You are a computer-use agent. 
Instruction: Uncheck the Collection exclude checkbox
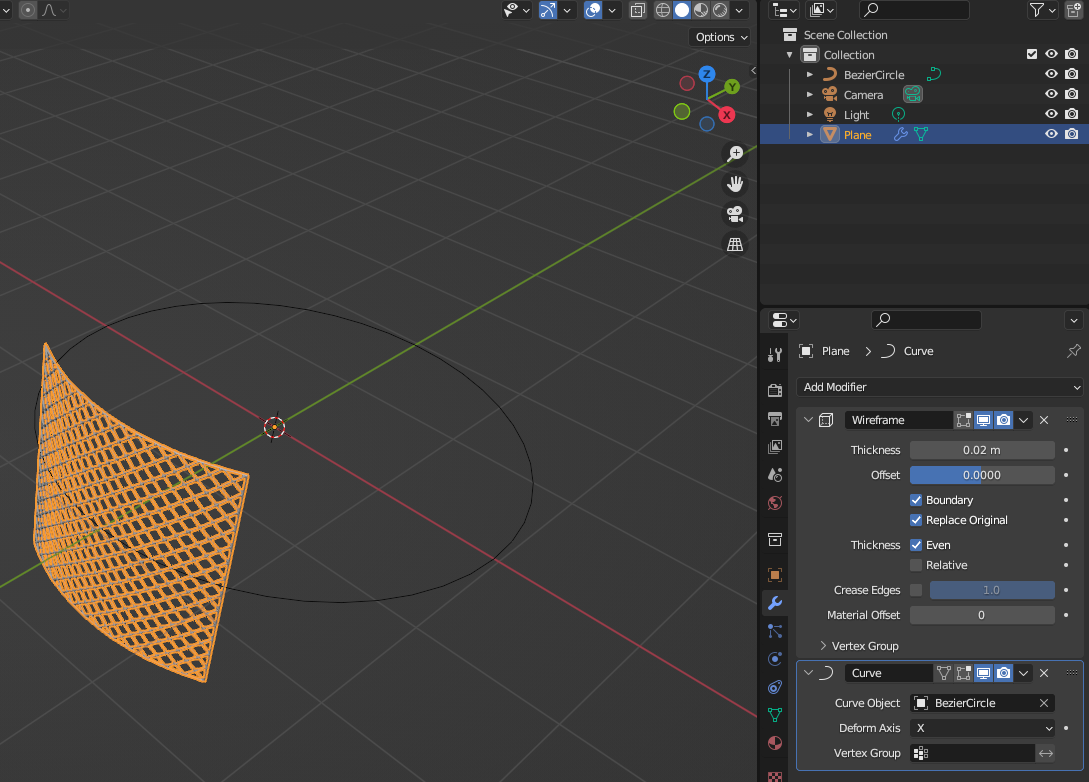pyautogui.click(x=1032, y=54)
